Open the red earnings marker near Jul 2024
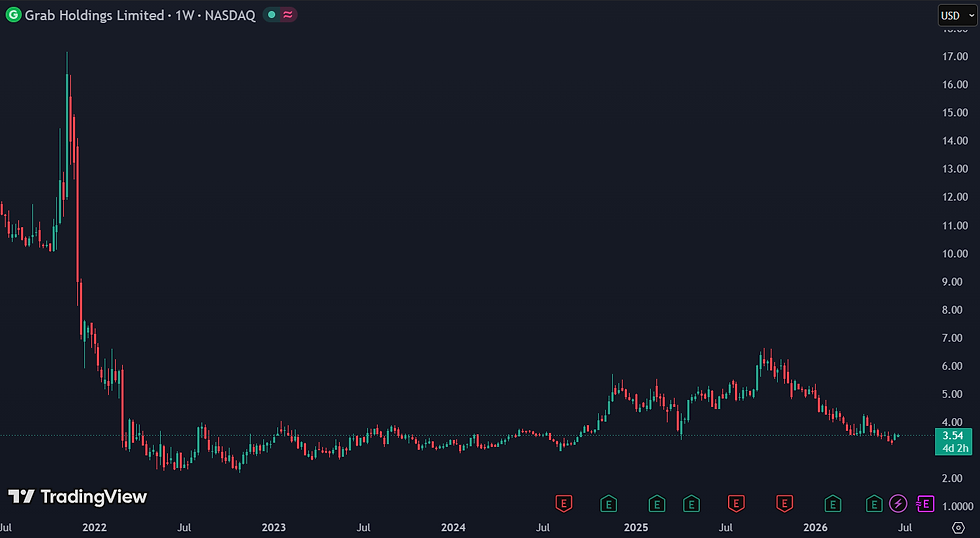The width and height of the screenshot is (980, 538). click(564, 503)
